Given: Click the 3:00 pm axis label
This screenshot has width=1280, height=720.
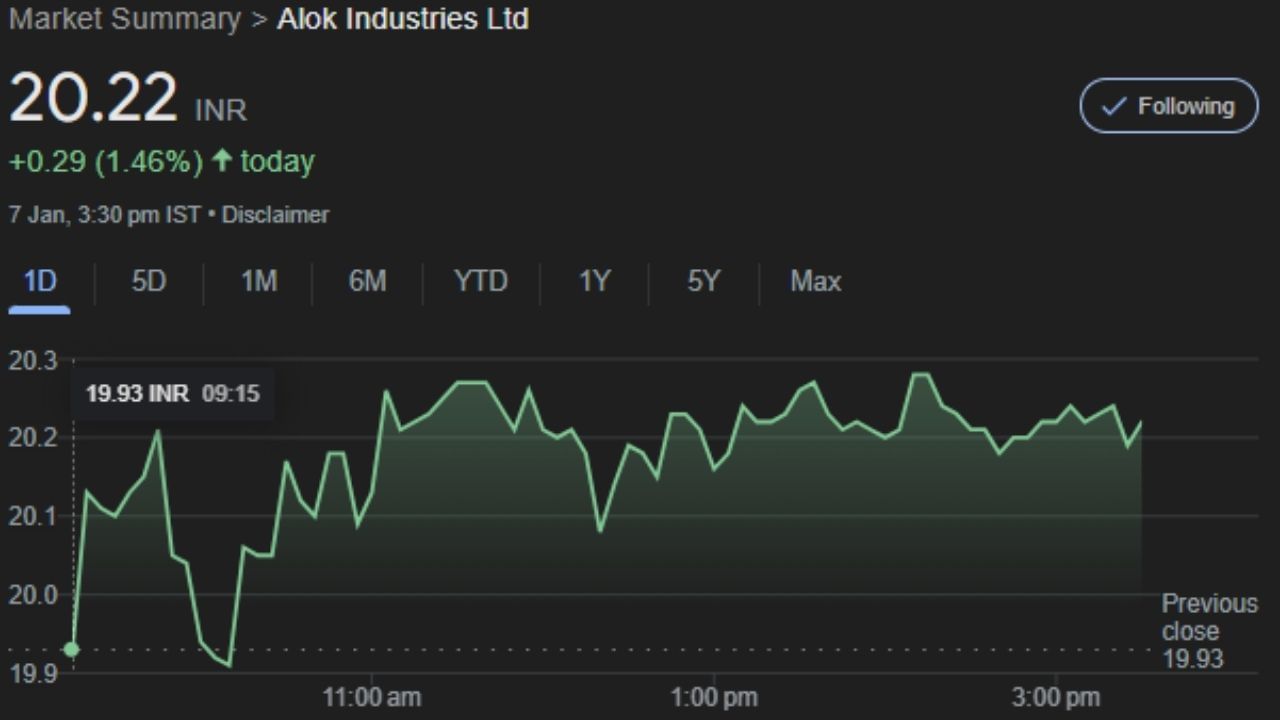Looking at the screenshot, I should coord(1056,697).
